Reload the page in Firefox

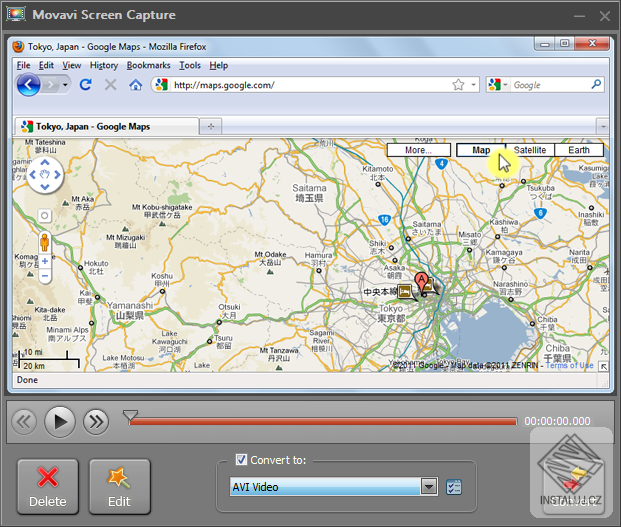coord(86,84)
